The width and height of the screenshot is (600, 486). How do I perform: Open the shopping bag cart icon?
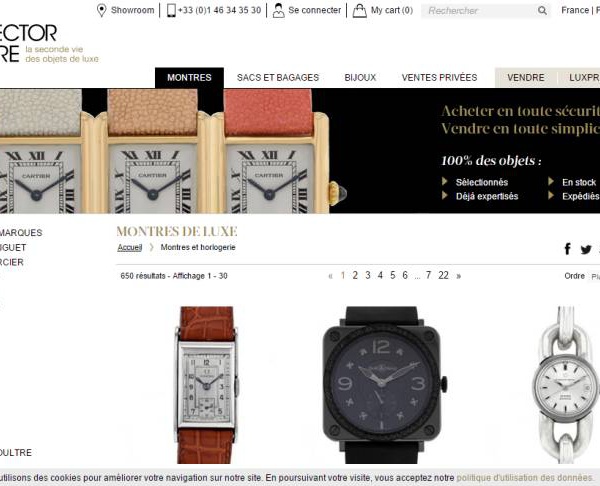click(x=359, y=10)
